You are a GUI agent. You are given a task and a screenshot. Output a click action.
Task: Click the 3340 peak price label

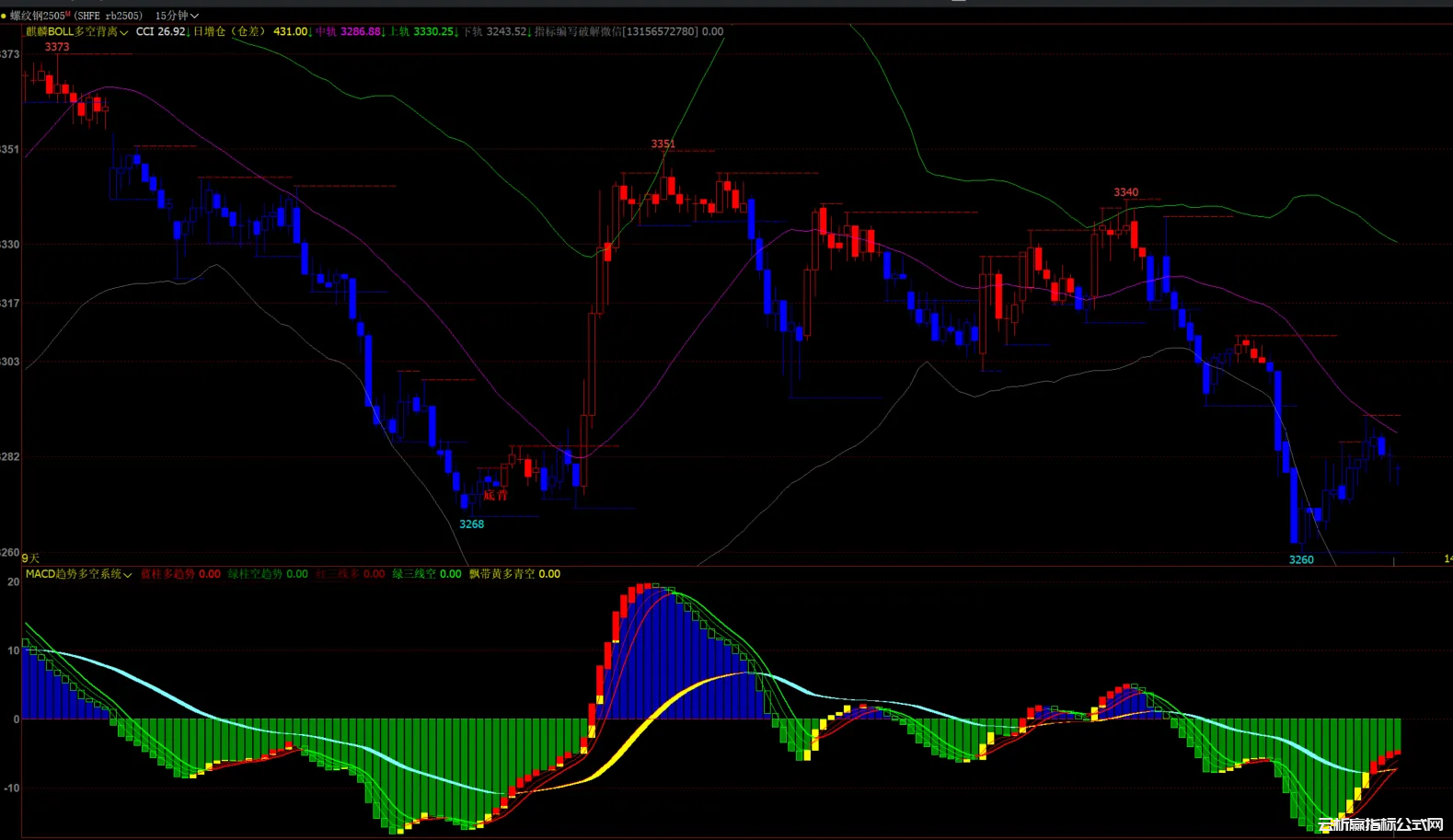click(1125, 192)
